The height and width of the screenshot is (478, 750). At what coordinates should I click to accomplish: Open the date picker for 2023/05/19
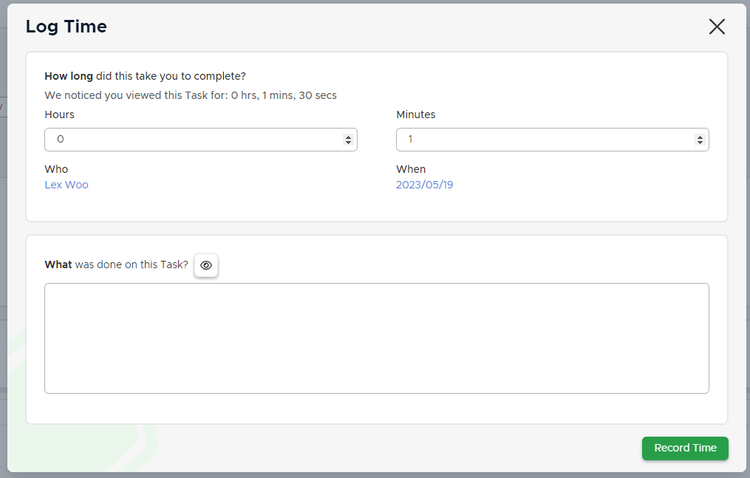[x=424, y=185]
